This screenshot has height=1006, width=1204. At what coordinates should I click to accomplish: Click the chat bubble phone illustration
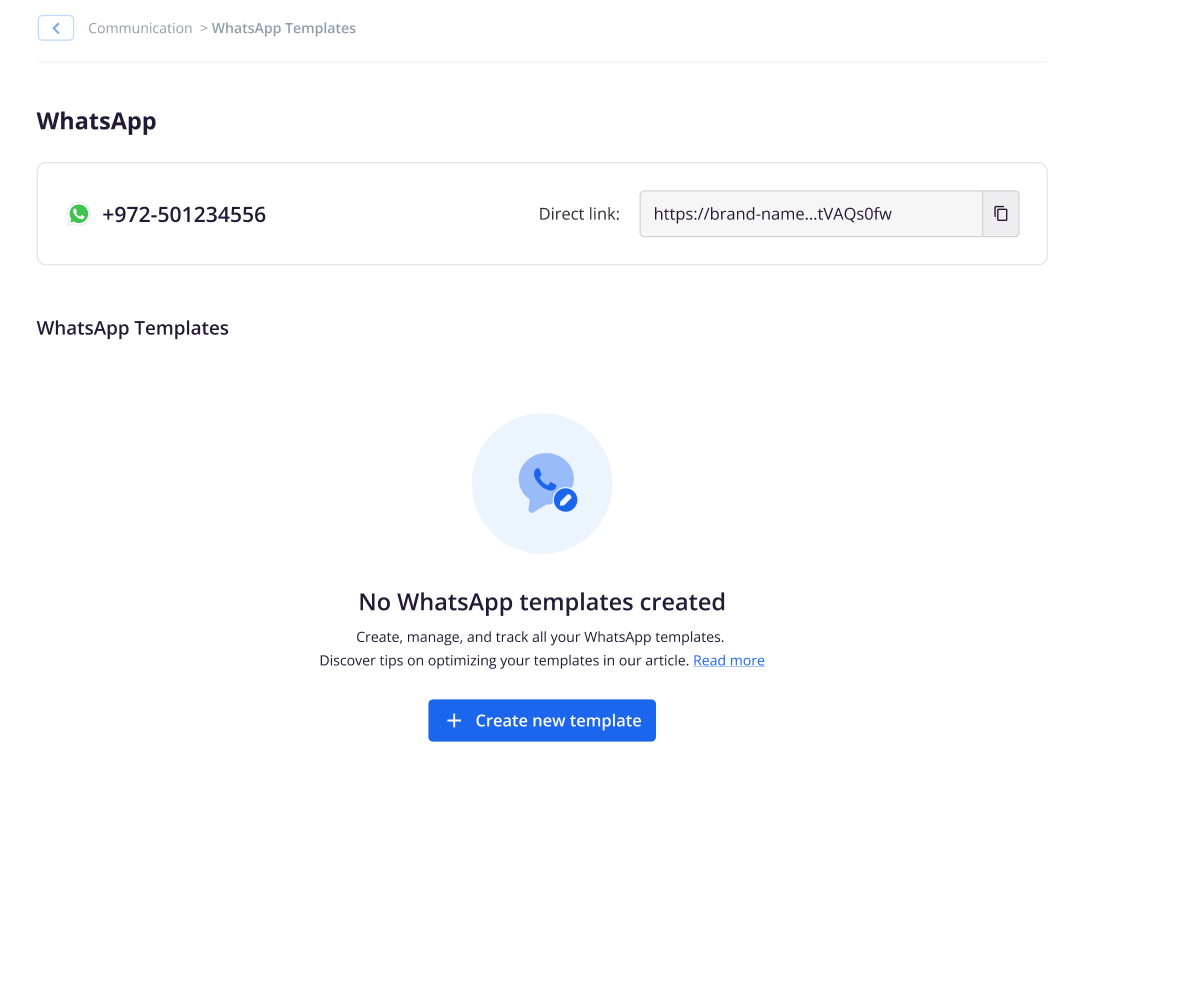[540, 480]
